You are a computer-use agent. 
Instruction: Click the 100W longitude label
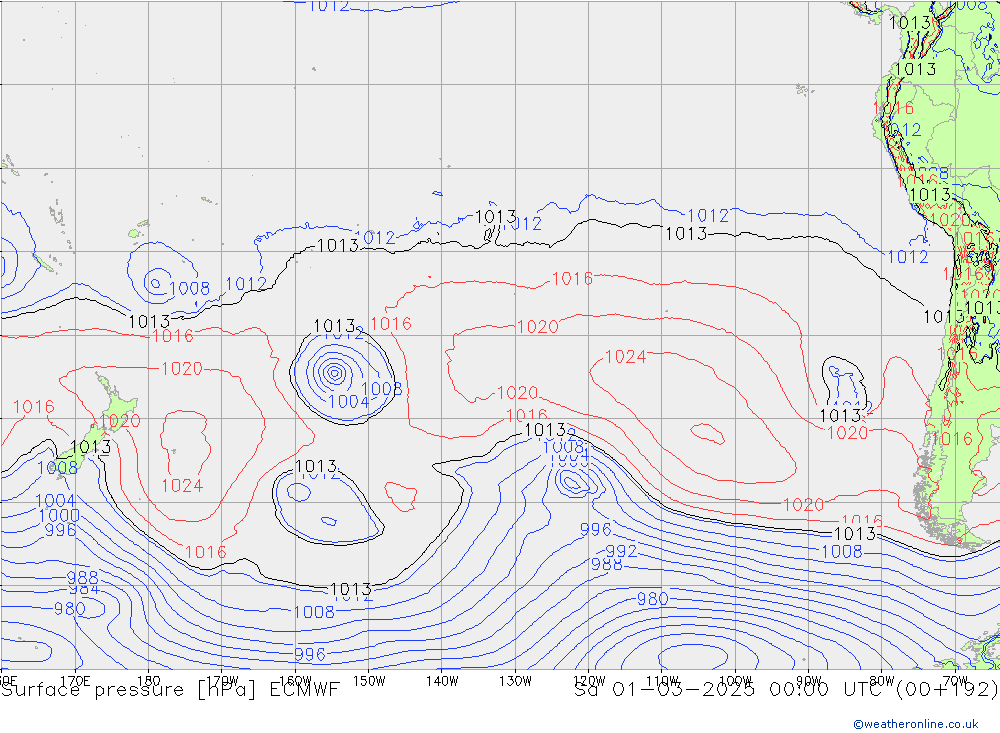[735, 681]
